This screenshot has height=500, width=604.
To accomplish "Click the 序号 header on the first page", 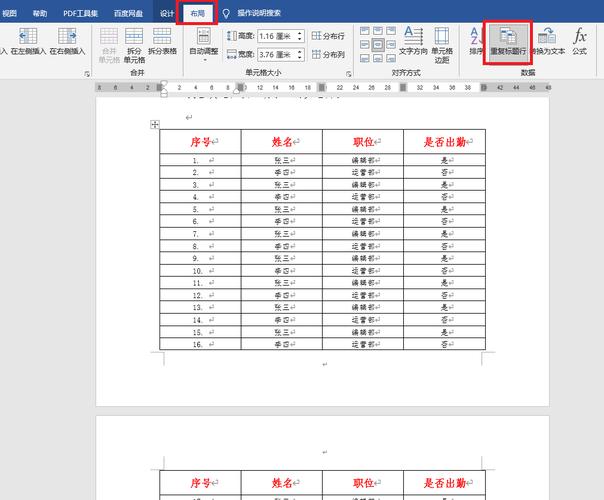I will click(201, 142).
